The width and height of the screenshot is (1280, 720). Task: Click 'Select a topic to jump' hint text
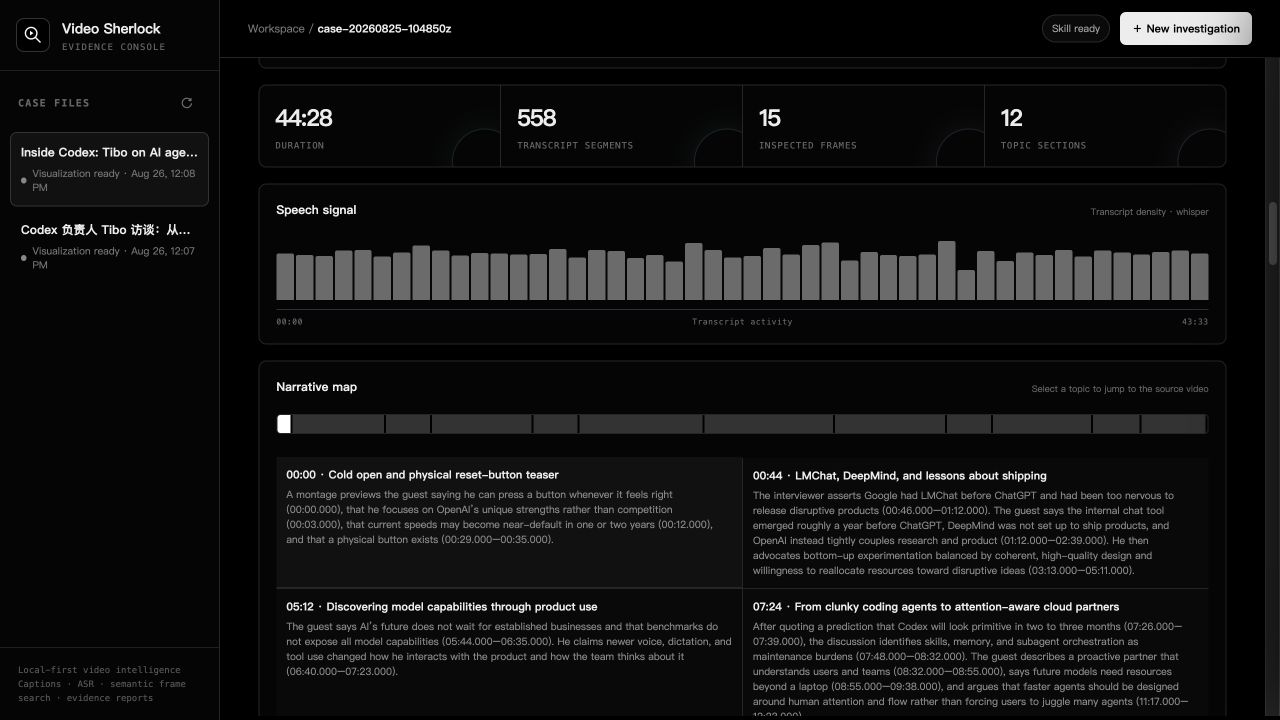coord(1120,389)
